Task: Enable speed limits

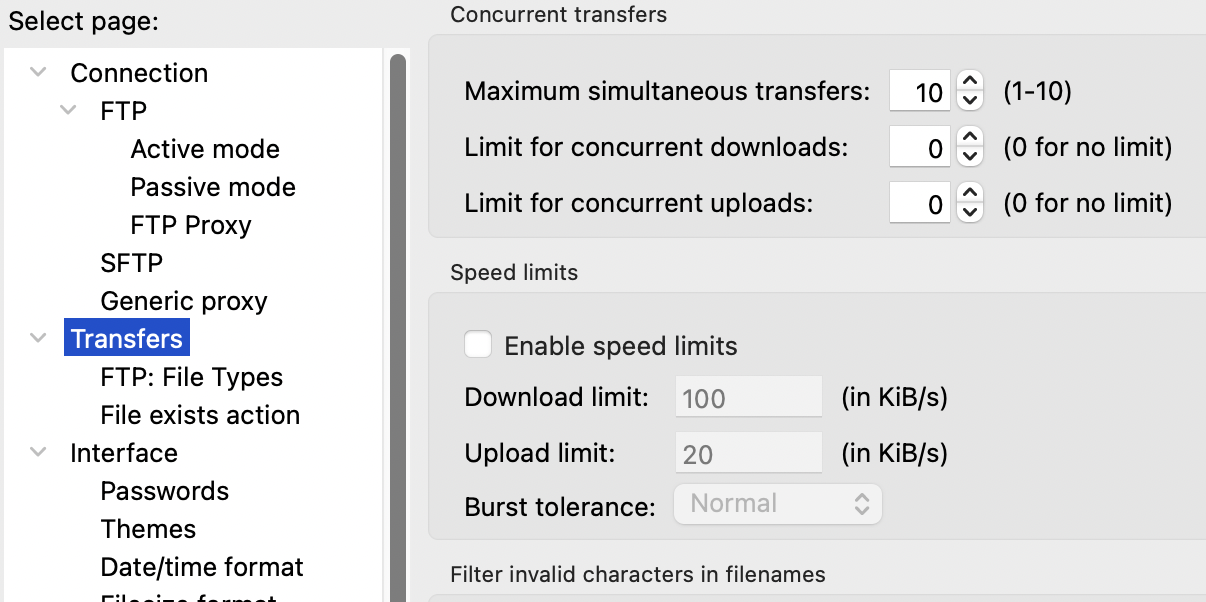Action: (x=478, y=344)
